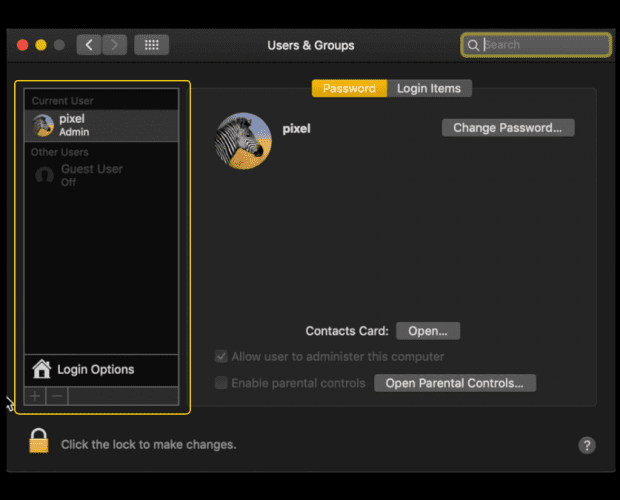The width and height of the screenshot is (620, 500).
Task: Toggle Allow user to administer this computer
Action: (221, 357)
